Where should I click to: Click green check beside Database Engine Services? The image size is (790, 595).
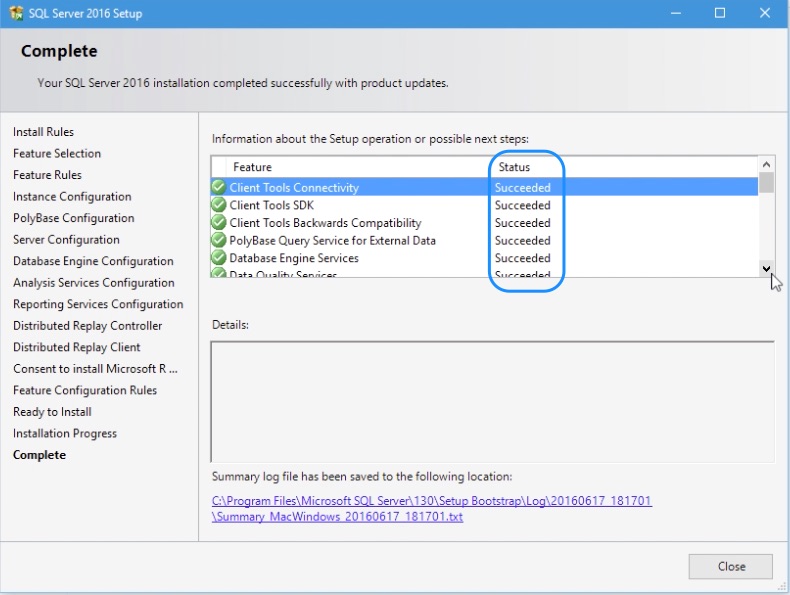[219, 257]
